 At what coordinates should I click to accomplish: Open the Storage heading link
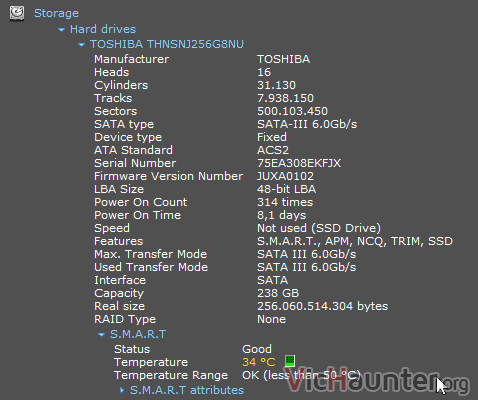[x=56, y=13]
